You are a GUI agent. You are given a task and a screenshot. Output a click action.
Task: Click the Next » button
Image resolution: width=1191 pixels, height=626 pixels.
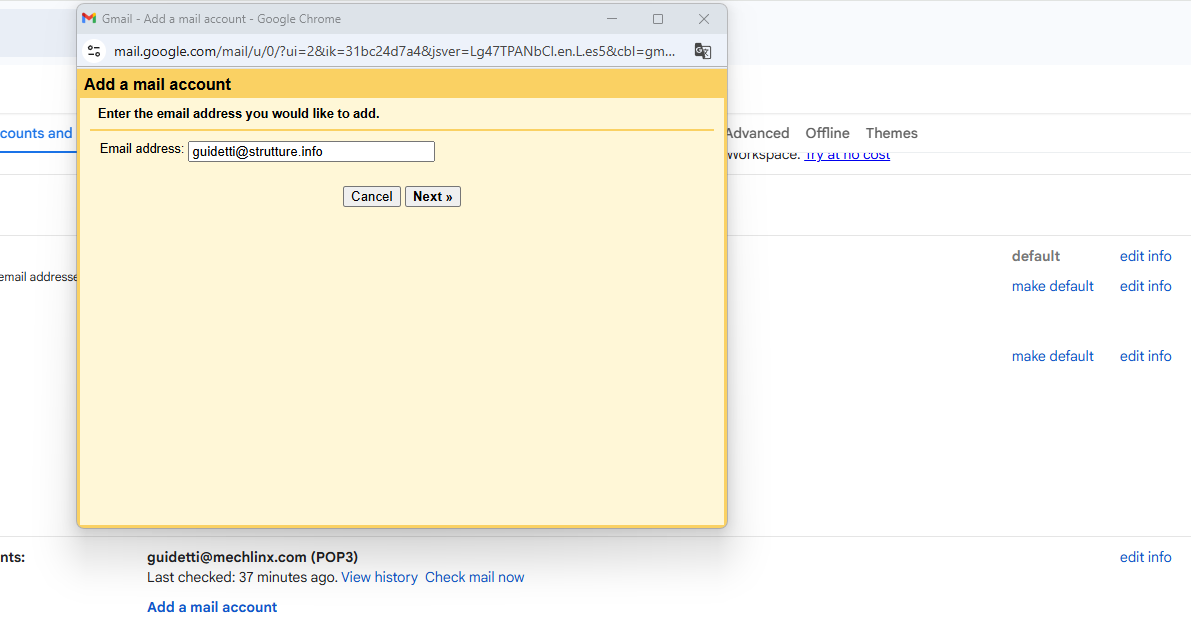pyautogui.click(x=432, y=197)
